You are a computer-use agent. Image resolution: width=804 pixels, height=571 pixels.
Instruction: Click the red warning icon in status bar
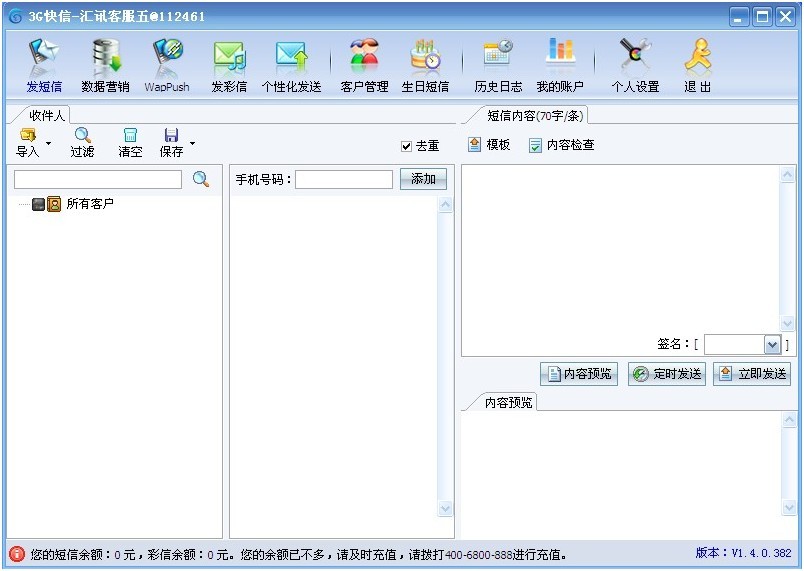point(16,554)
